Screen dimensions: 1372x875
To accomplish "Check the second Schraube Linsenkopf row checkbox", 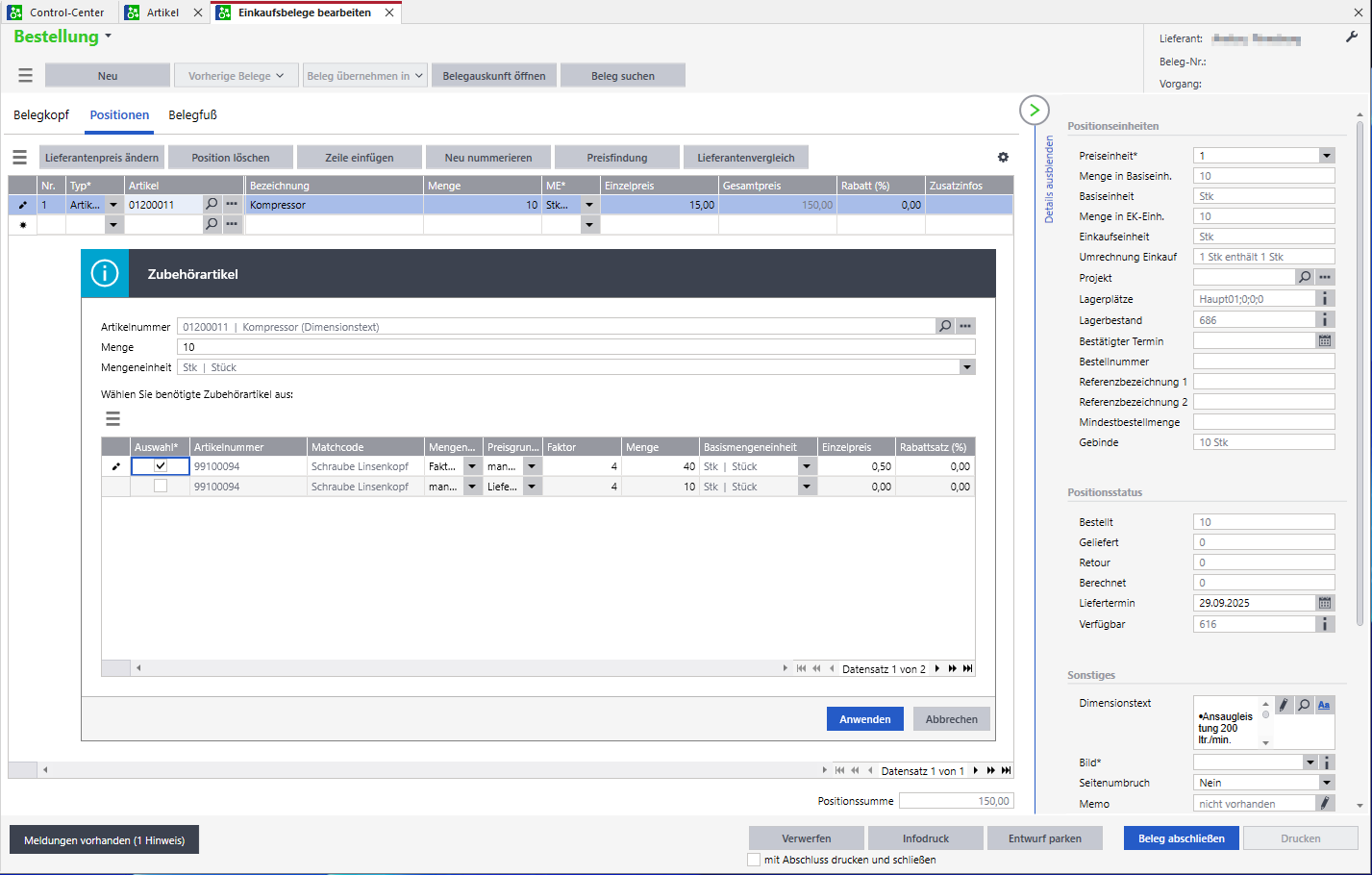I will 161,487.
